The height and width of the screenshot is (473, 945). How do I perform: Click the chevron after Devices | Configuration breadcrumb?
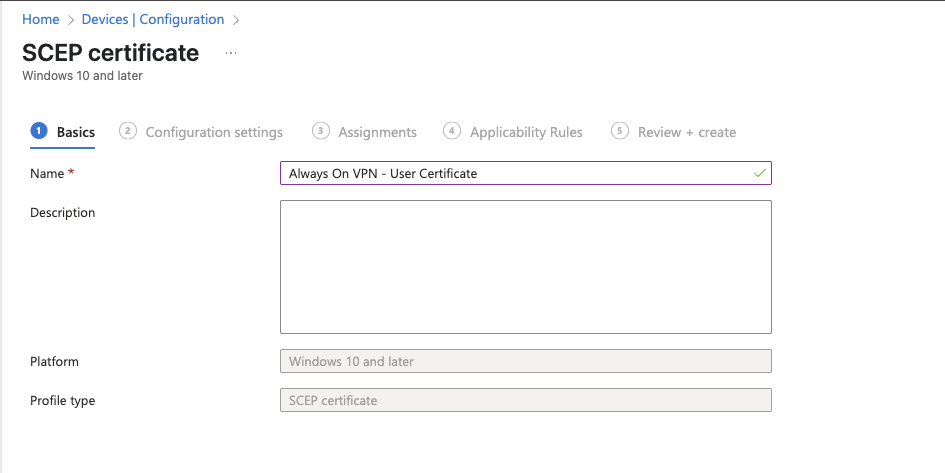236,20
